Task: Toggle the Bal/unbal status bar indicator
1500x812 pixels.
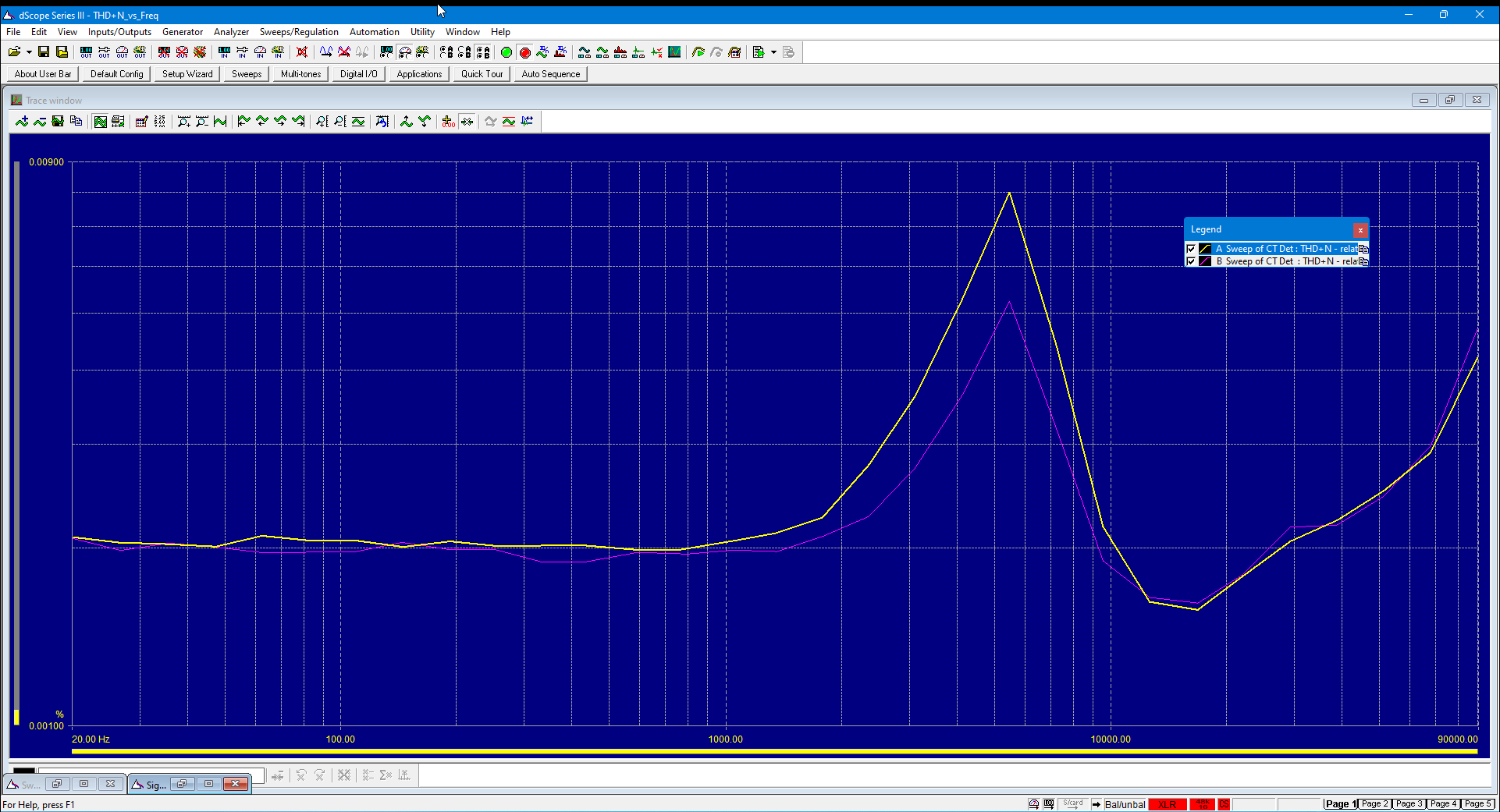Action: [1125, 804]
